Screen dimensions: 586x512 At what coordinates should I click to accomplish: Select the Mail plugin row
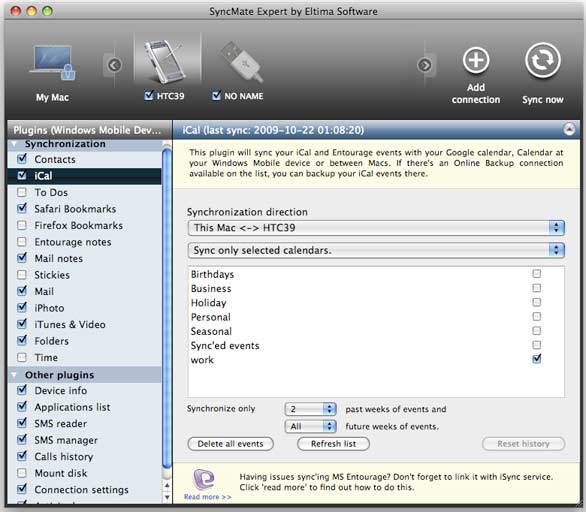pos(84,291)
